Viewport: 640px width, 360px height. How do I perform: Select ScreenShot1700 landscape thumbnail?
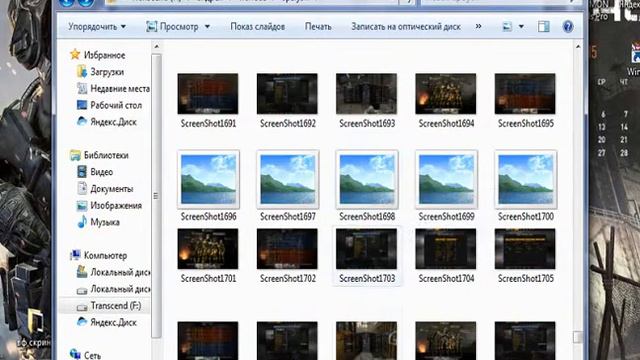(x=525, y=180)
